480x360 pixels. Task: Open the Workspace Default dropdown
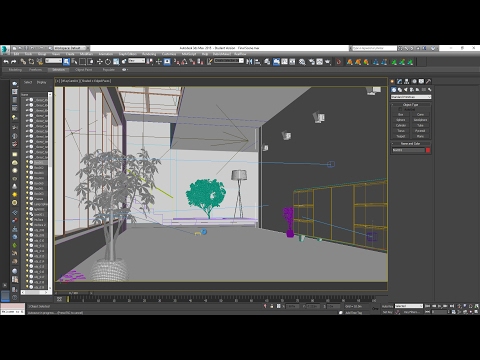coord(70,48)
